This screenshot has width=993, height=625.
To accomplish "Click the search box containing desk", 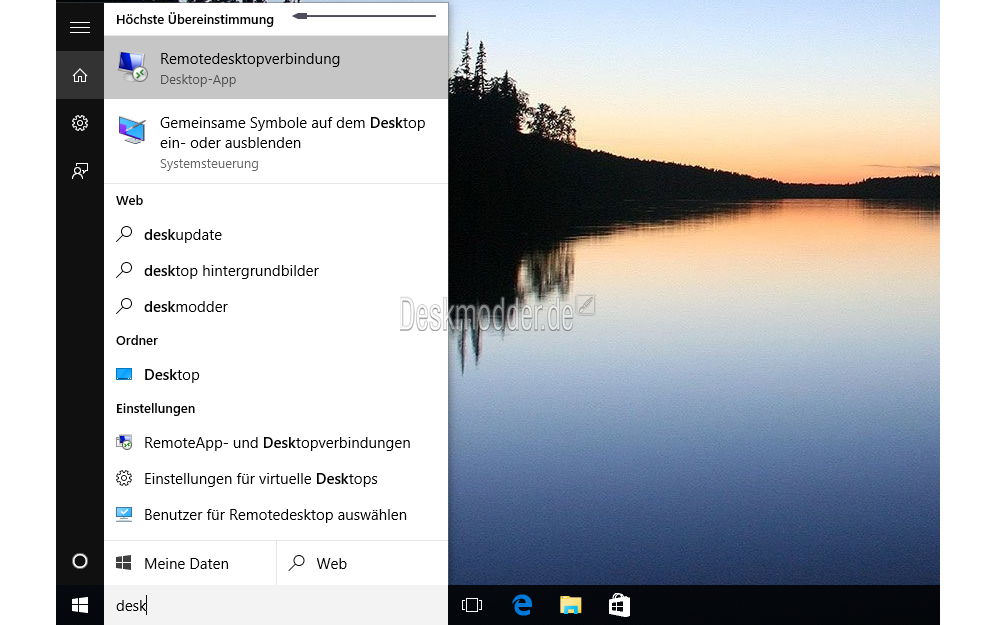I will coord(276,605).
